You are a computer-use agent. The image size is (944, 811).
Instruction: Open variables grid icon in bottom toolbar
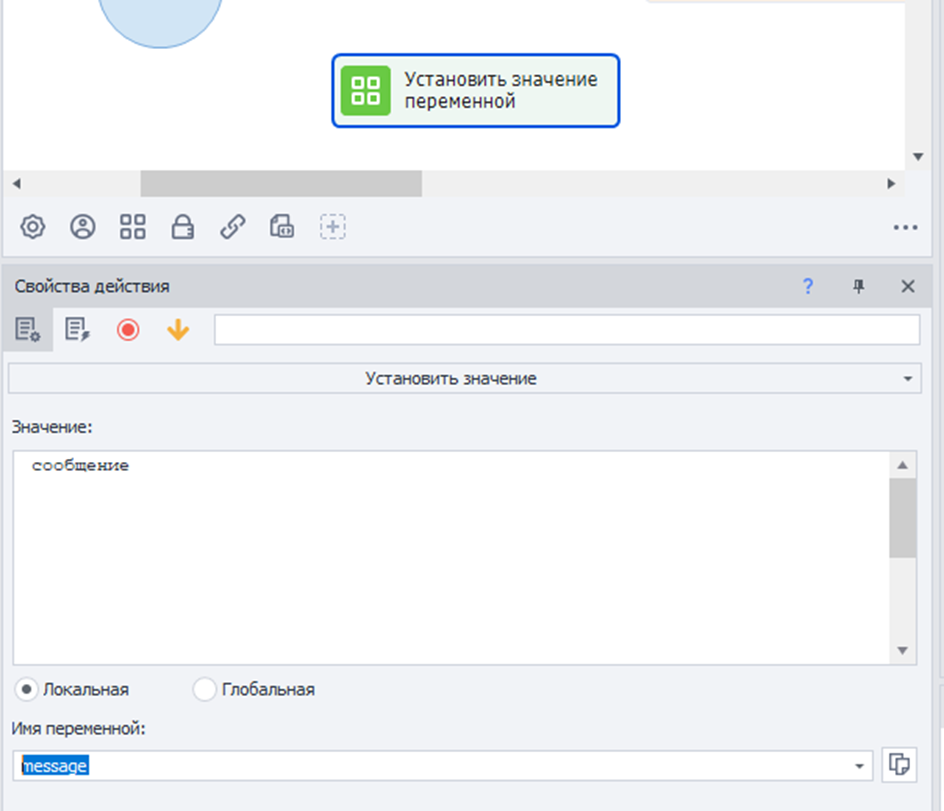pos(132,227)
